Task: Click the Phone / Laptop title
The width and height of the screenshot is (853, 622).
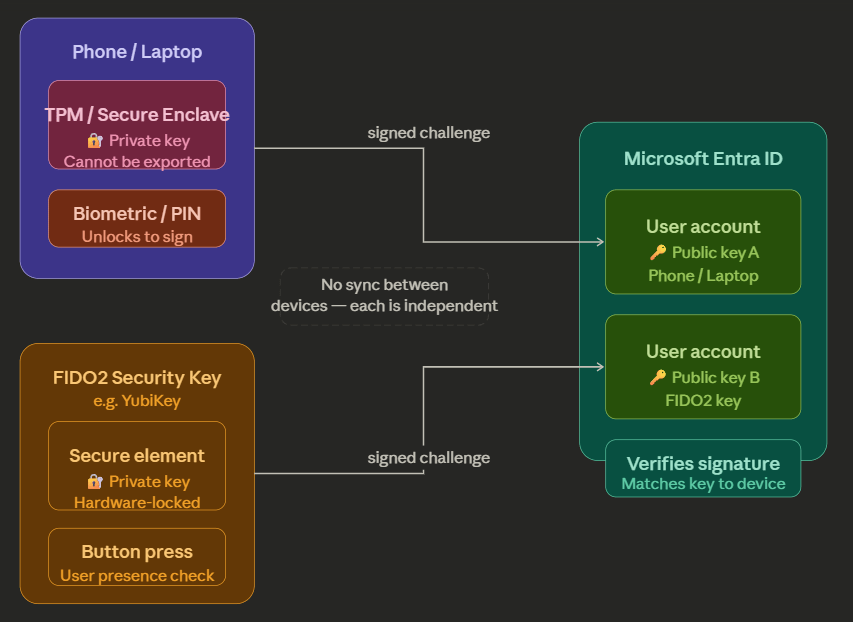Action: coord(137,52)
